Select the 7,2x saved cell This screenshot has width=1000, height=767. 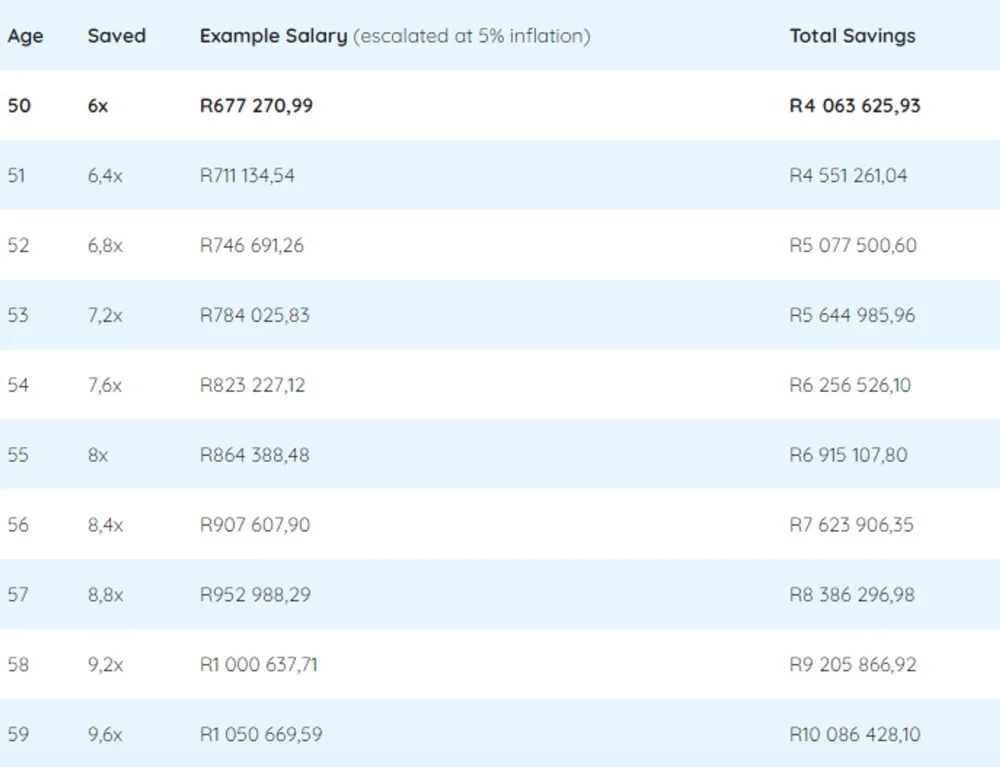coord(105,315)
